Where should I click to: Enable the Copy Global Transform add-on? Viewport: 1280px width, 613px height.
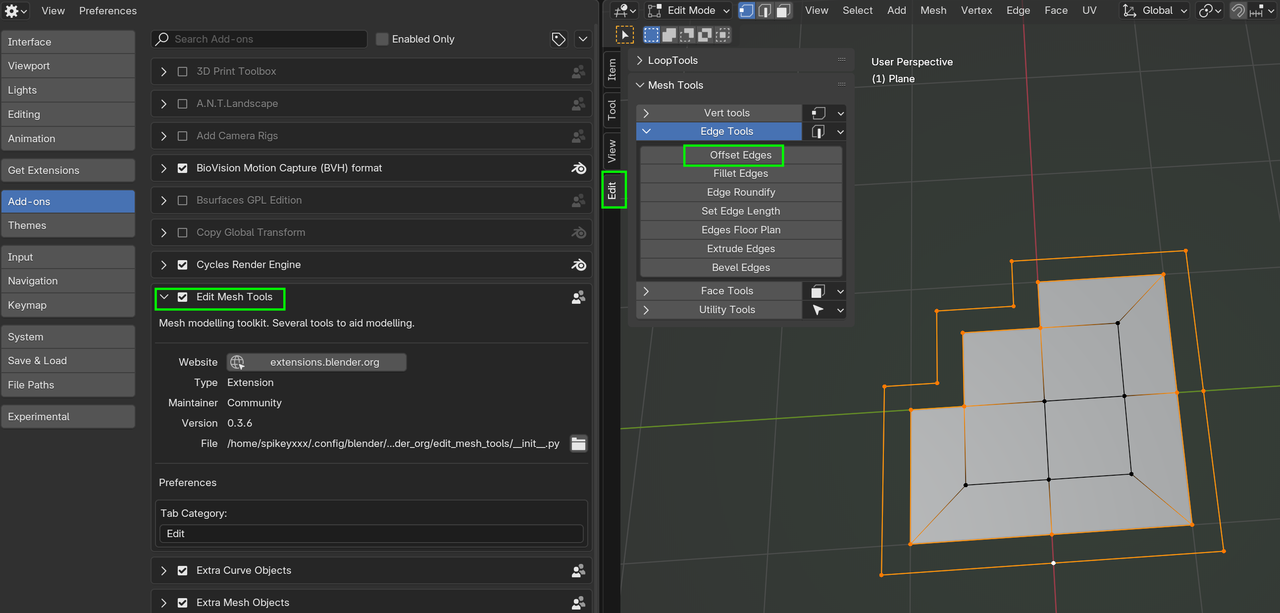pos(182,232)
